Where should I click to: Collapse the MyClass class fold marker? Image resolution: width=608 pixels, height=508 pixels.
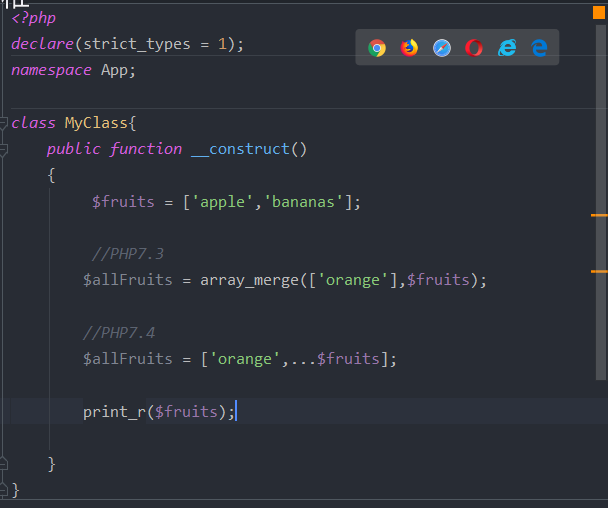tap(3, 123)
